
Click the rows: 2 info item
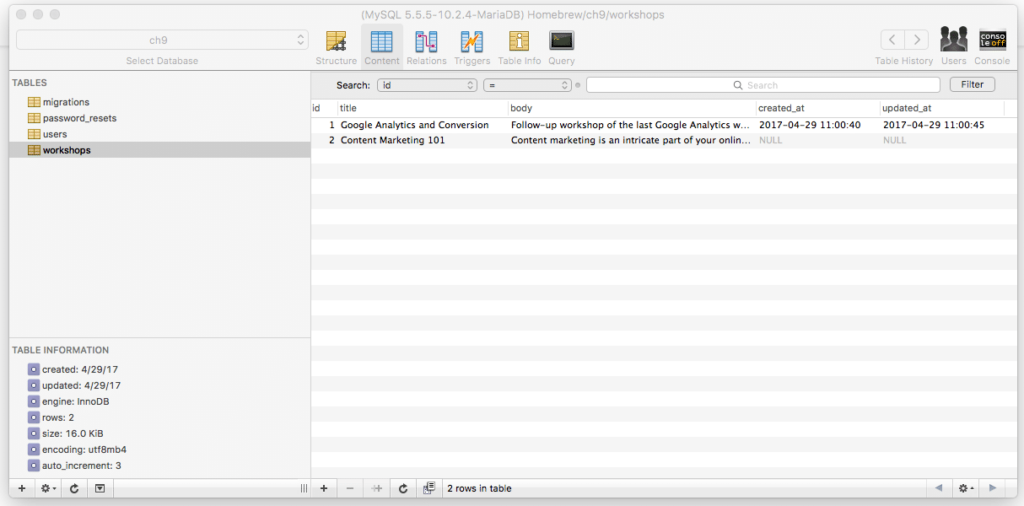pyautogui.click(x=51, y=417)
